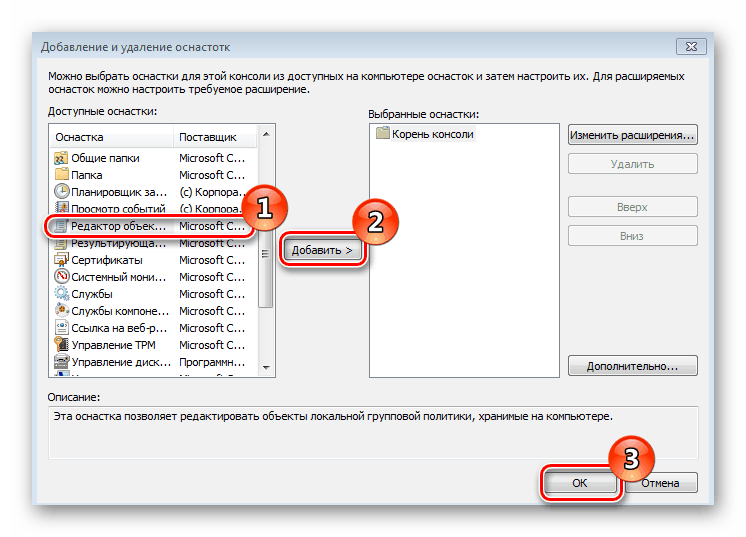Open the Дополнительно options

pyautogui.click(x=632, y=366)
